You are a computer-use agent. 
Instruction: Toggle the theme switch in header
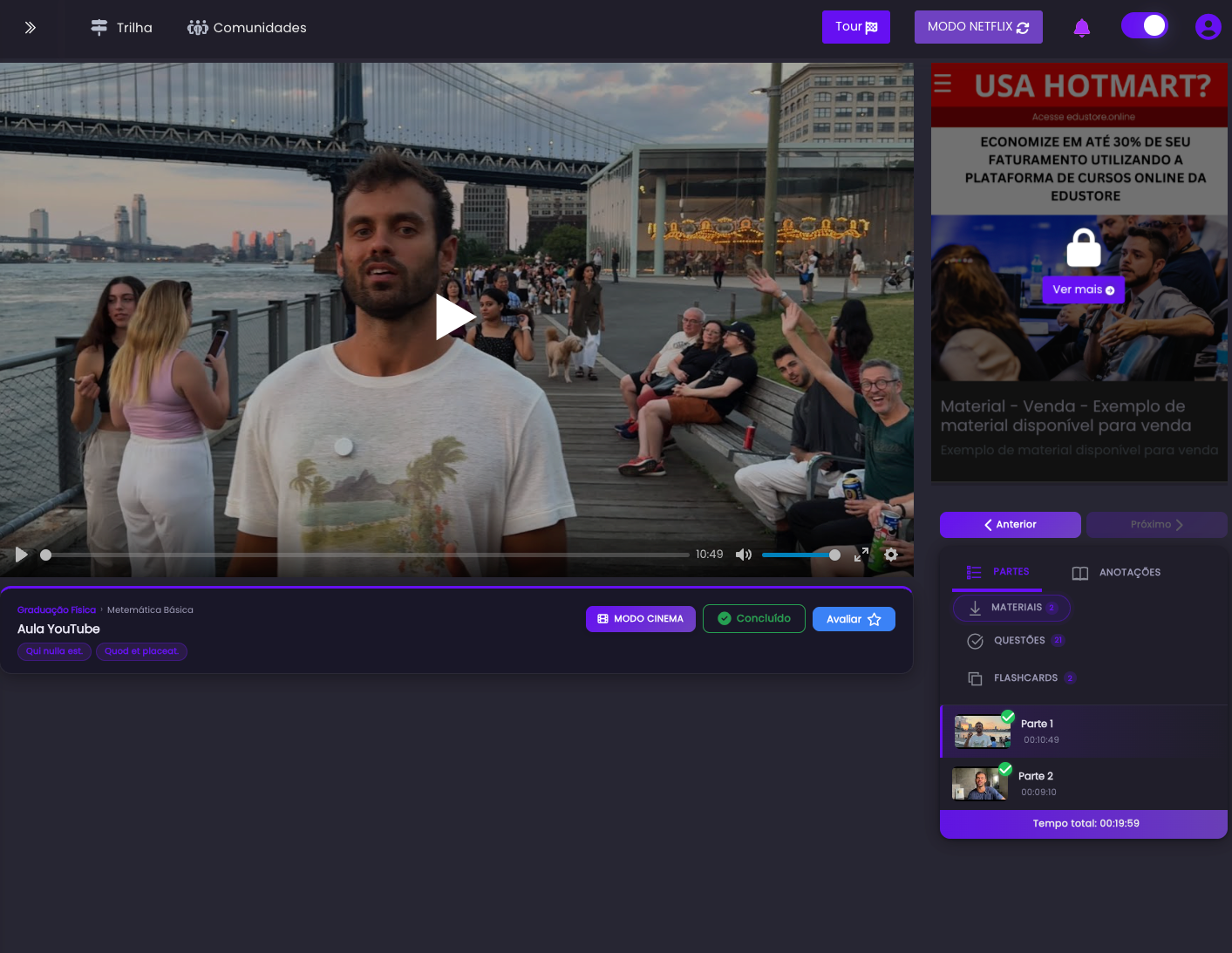[1145, 26]
